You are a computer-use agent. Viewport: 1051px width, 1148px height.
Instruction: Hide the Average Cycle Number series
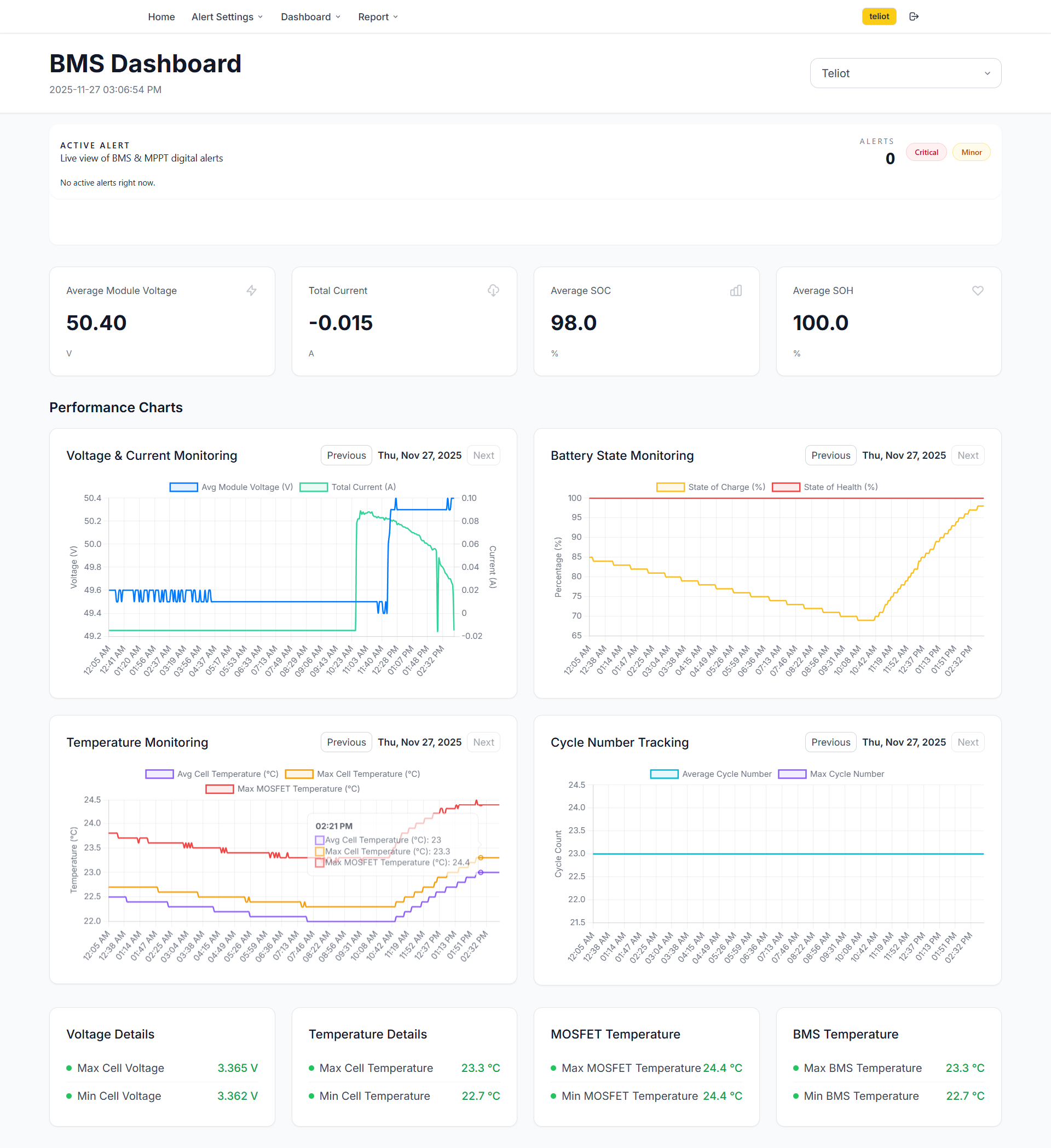coord(711,774)
